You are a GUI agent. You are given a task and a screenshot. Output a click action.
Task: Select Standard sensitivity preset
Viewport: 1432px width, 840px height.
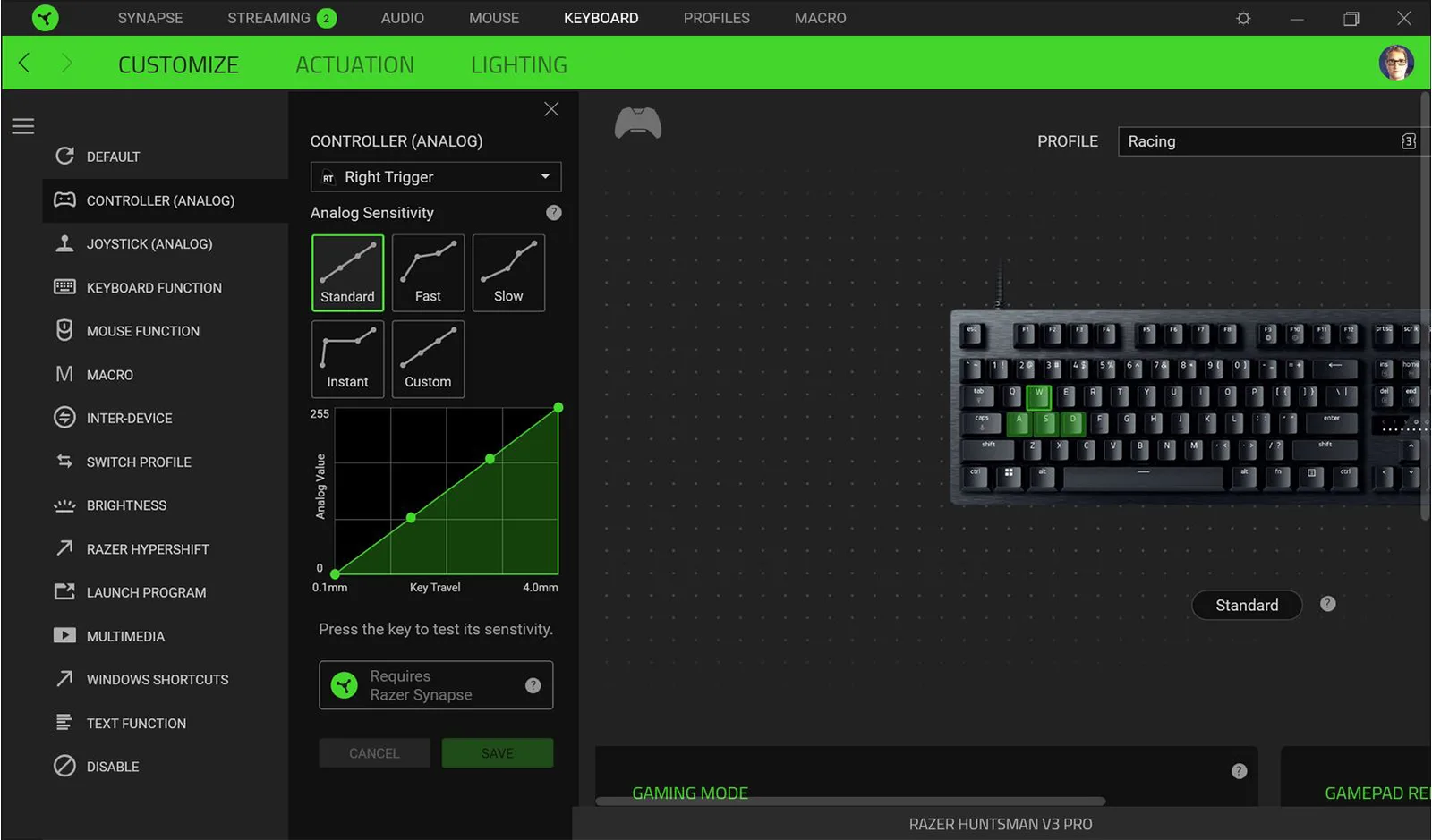click(348, 273)
